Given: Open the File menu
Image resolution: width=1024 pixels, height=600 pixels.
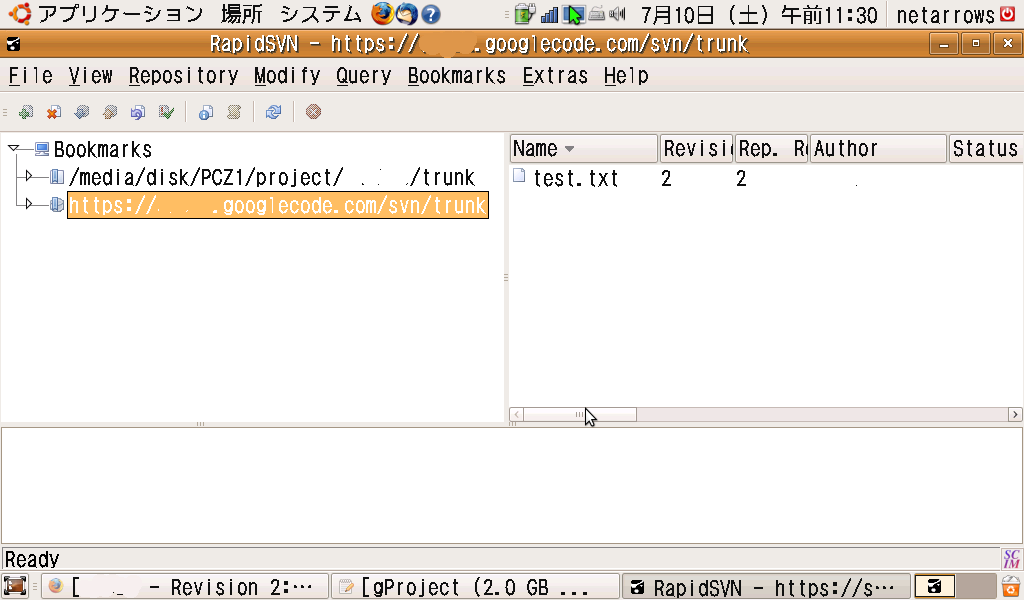Looking at the screenshot, I should [x=31, y=76].
